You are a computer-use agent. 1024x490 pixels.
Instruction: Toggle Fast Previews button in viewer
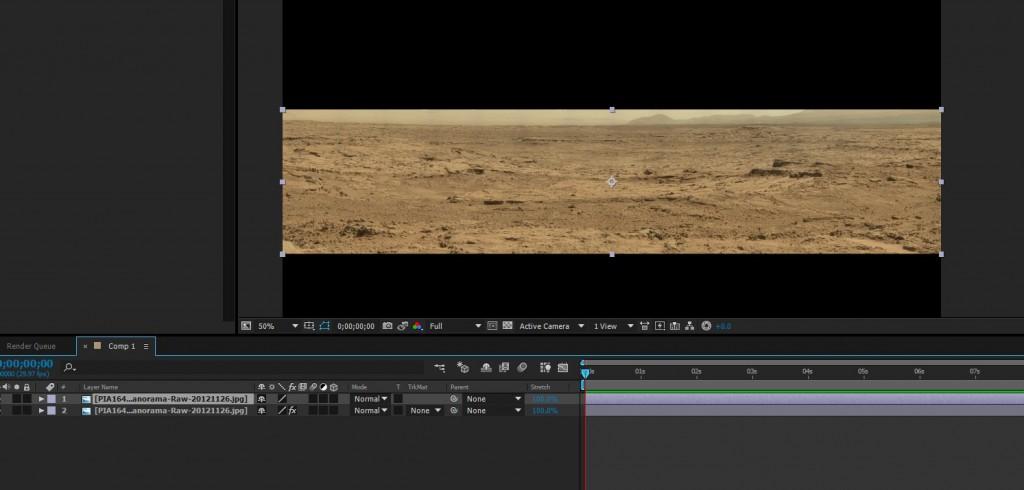click(661, 326)
